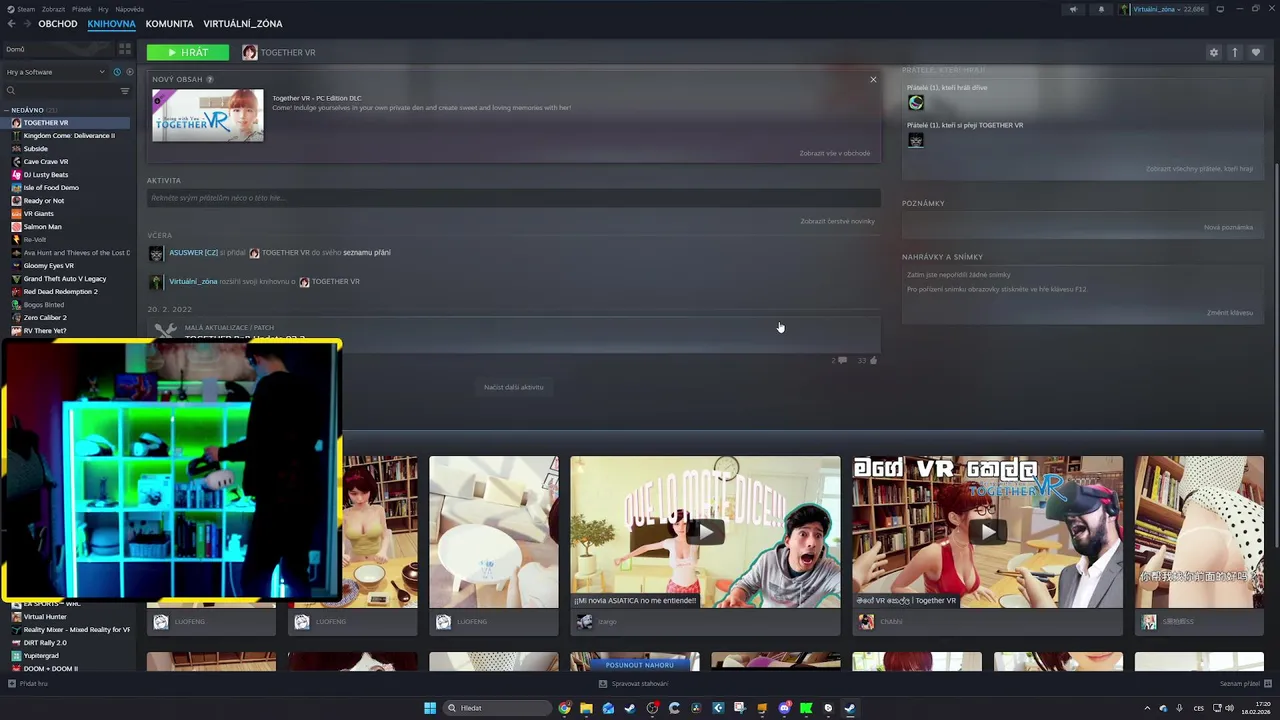Open the notifications bell icon

click(x=1101, y=9)
